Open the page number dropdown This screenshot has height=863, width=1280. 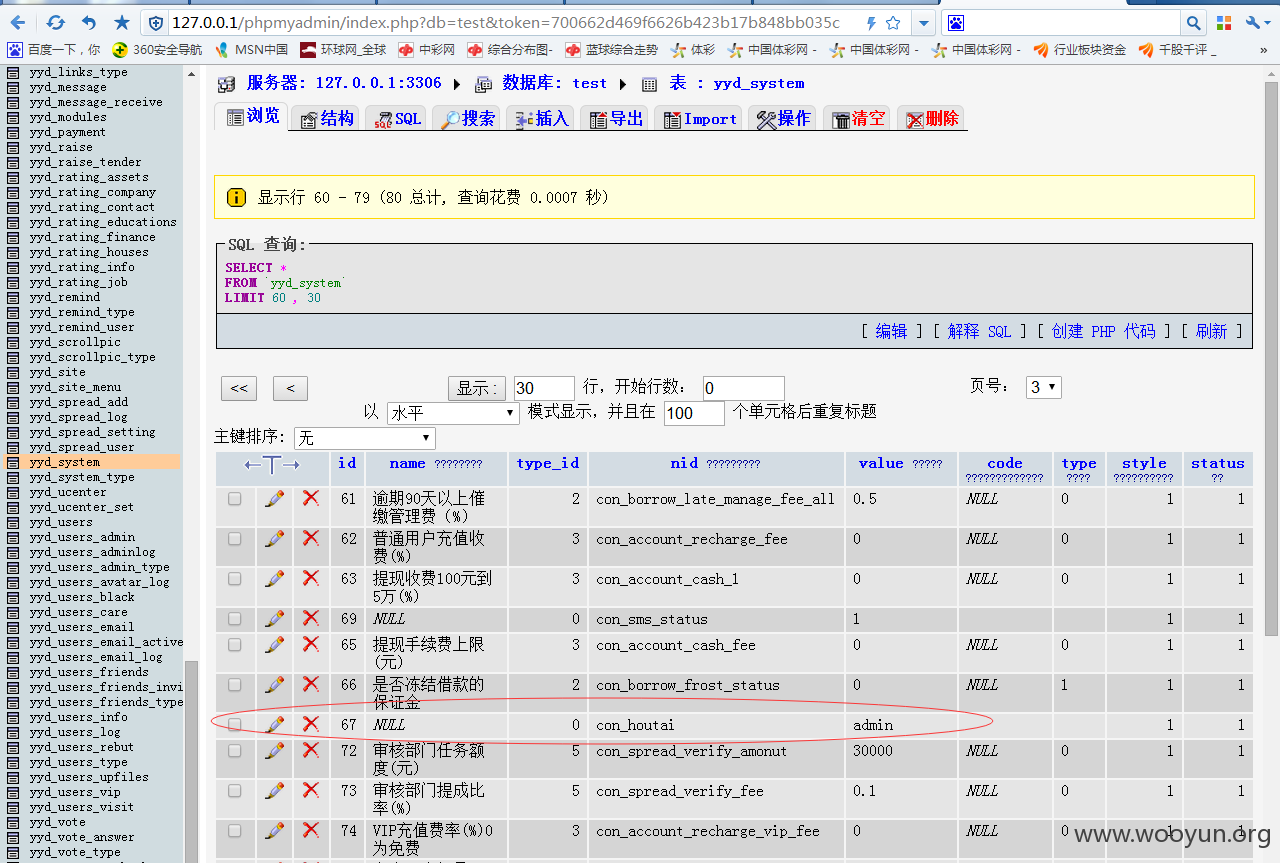[x=1043, y=387]
